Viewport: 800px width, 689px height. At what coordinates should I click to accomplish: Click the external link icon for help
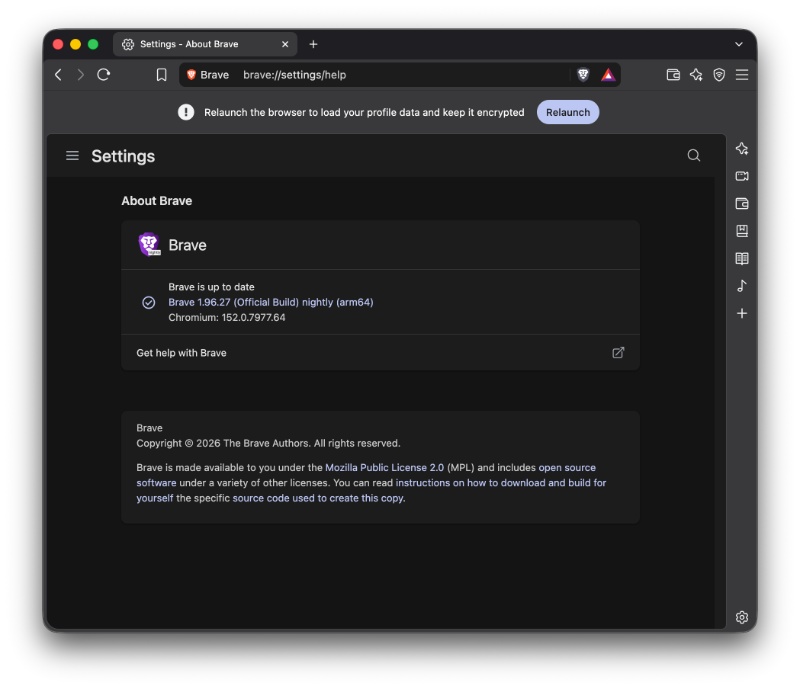pos(618,353)
